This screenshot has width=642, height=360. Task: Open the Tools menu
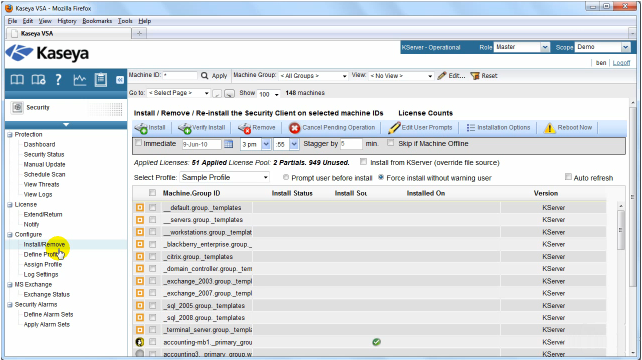click(x=125, y=21)
